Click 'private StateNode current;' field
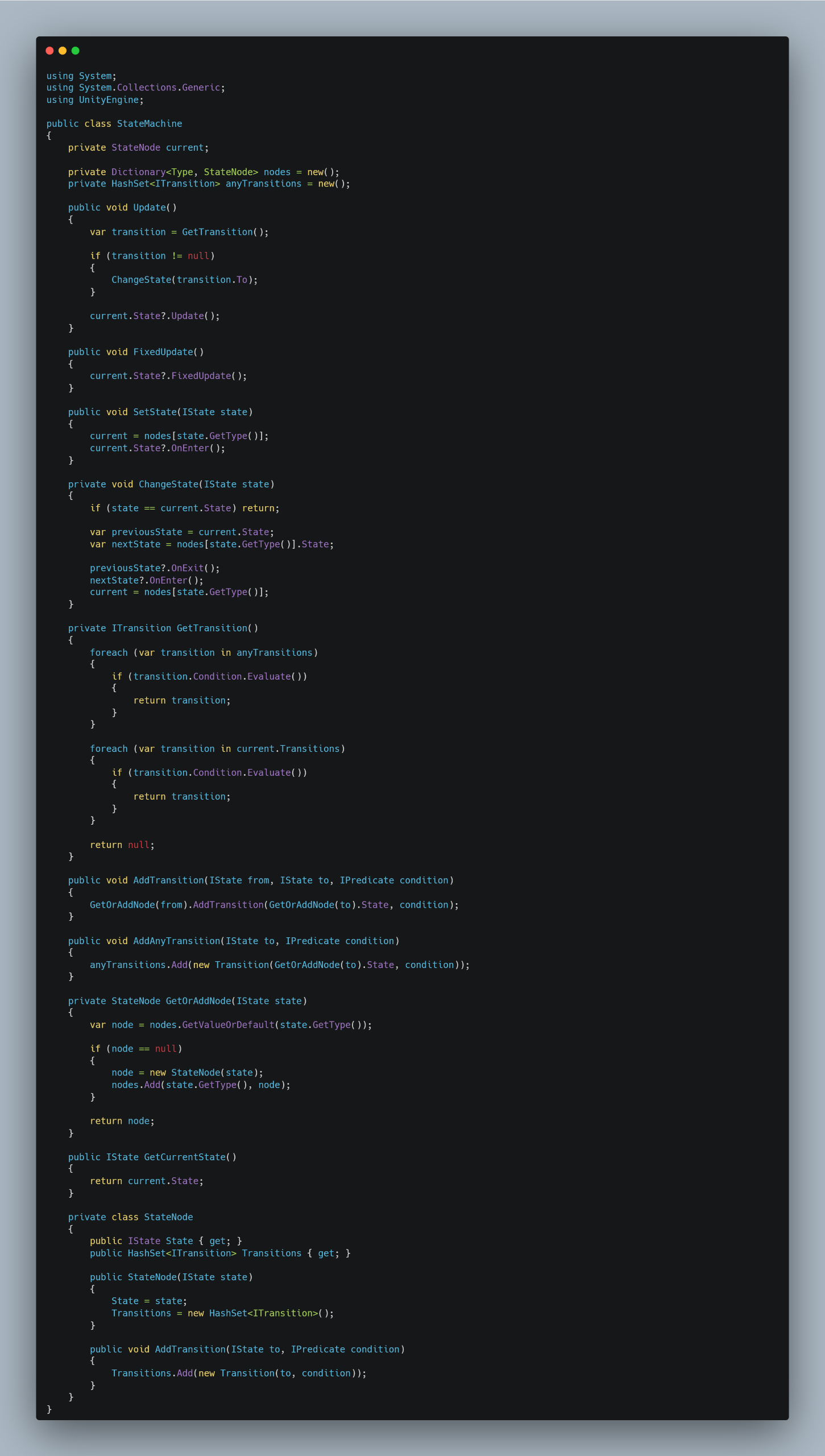The image size is (825, 1456). (138, 148)
